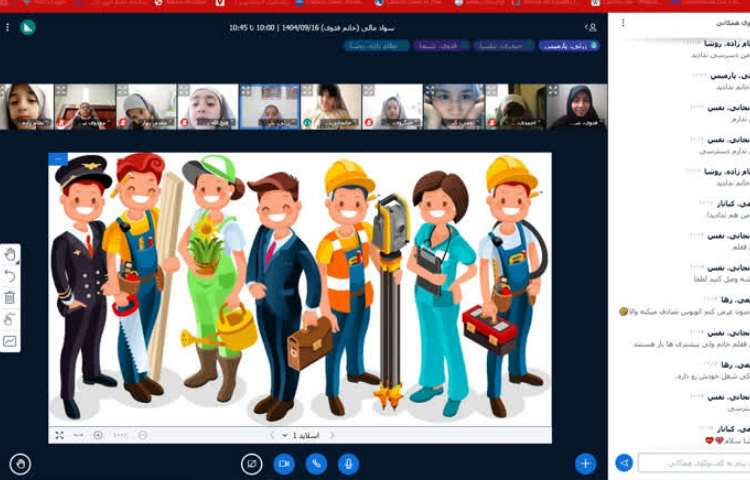
Task: Click the screen share button
Action: [252, 464]
